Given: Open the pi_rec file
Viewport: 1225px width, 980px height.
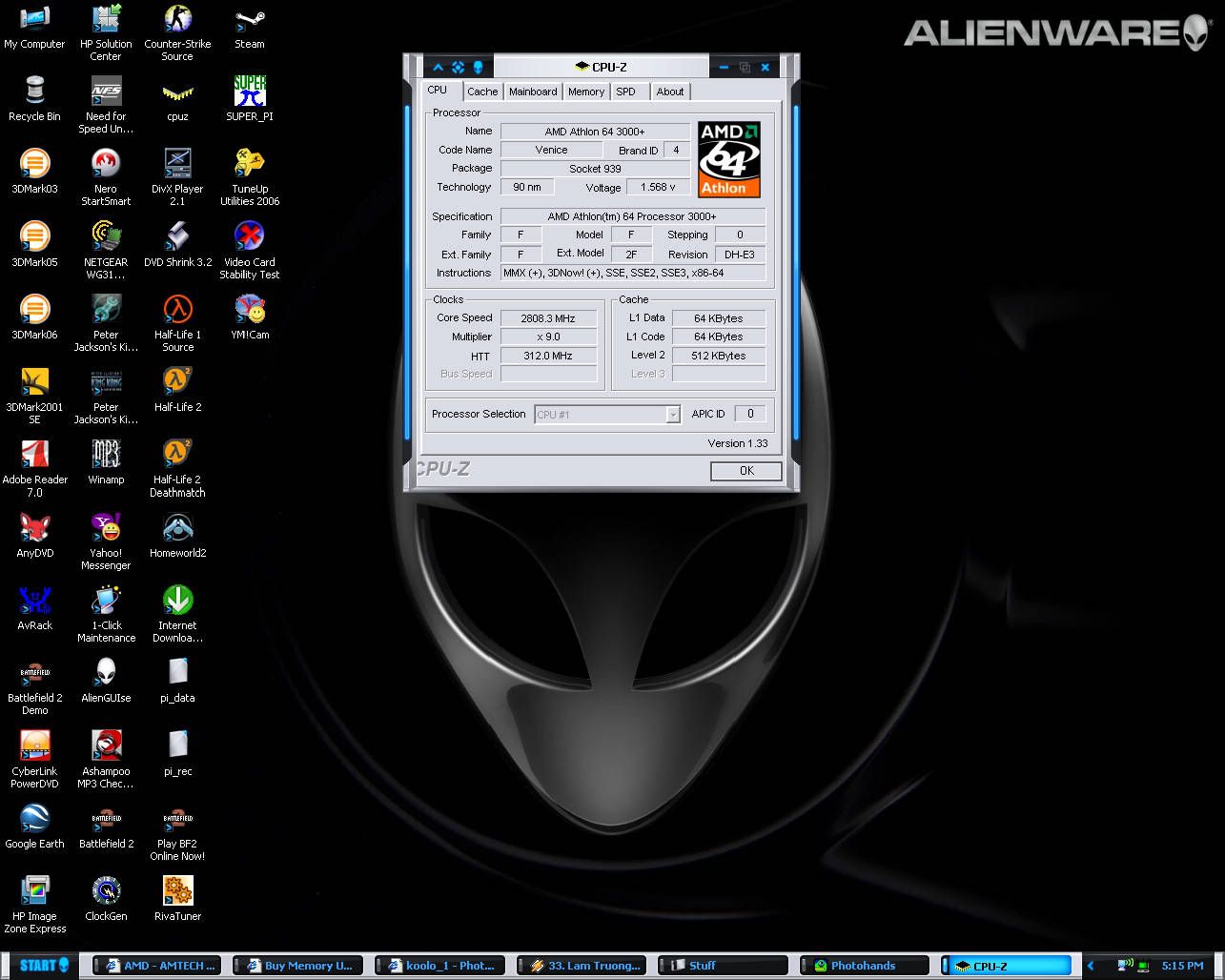Looking at the screenshot, I should 177,753.
